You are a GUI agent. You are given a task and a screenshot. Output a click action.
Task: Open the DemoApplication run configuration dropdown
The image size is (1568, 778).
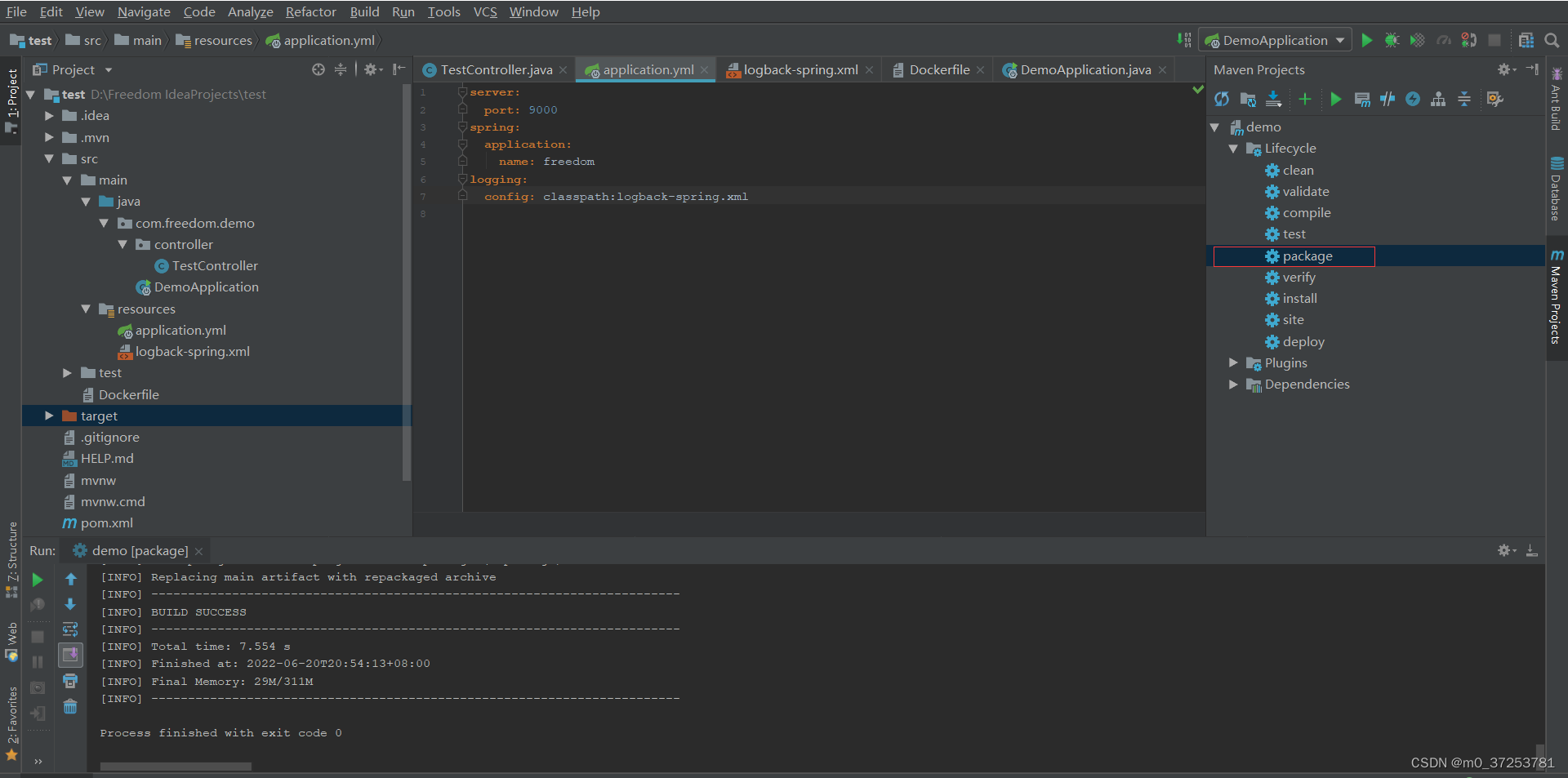click(x=1339, y=39)
